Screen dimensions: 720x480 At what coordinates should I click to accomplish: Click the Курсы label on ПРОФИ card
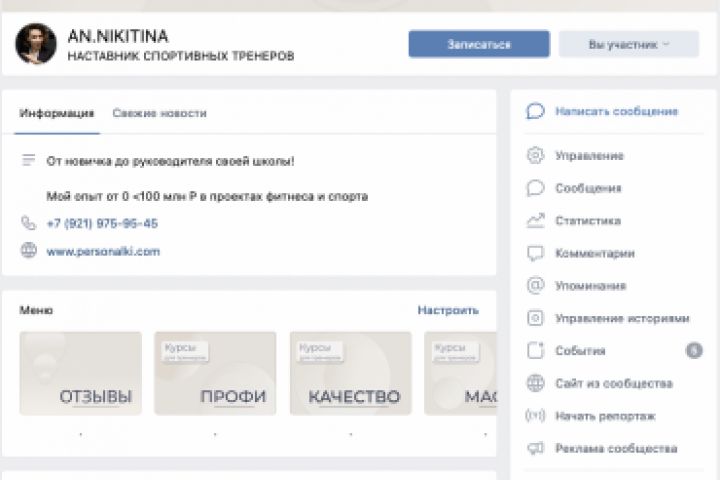[185, 351]
